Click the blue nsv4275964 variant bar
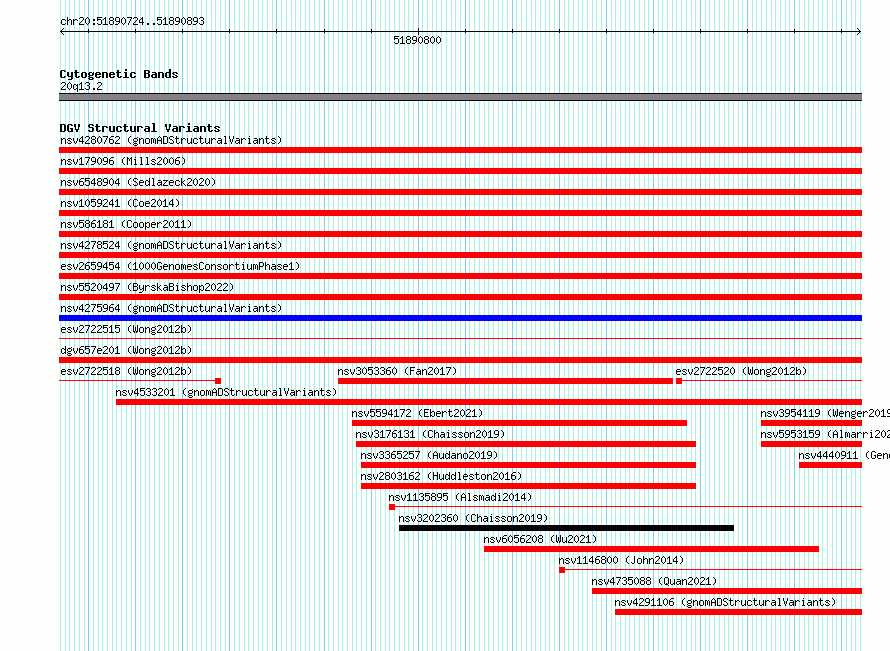This screenshot has height=651, width=890. [460, 318]
